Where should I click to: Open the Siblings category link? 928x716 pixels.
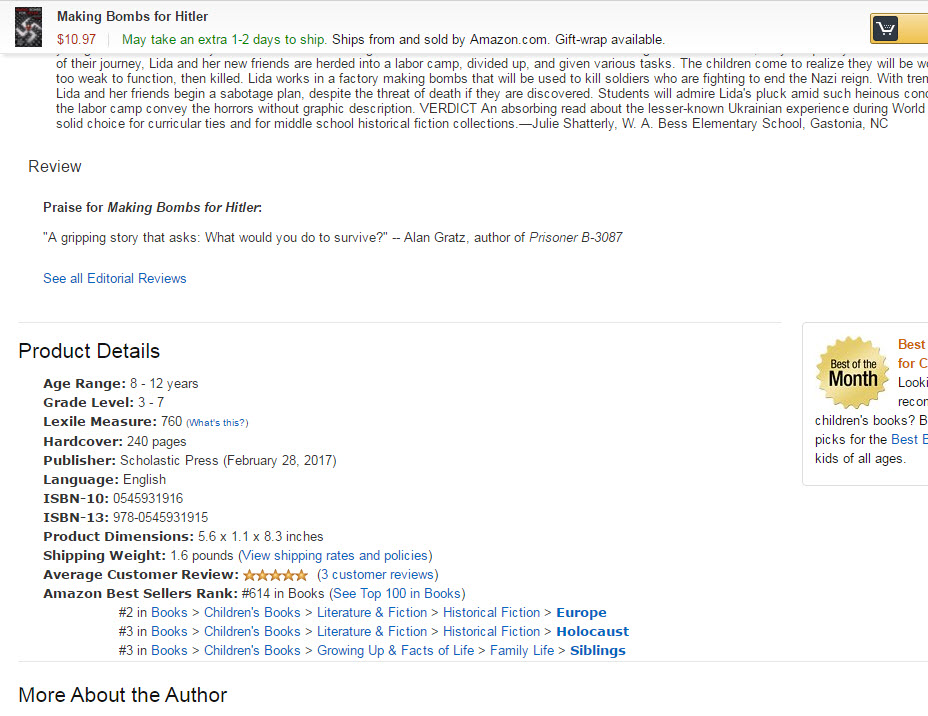[x=598, y=650]
